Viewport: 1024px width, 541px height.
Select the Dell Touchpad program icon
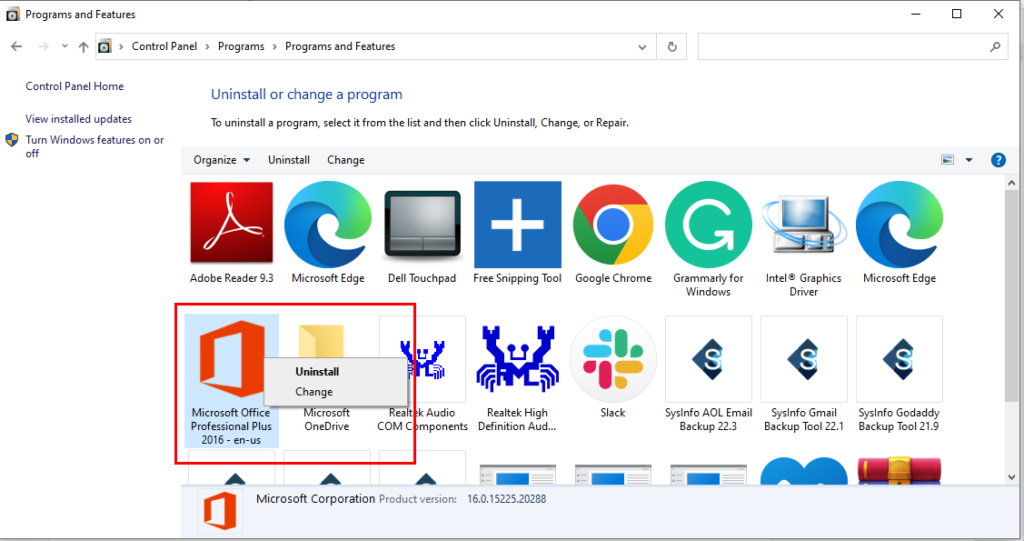click(x=423, y=224)
